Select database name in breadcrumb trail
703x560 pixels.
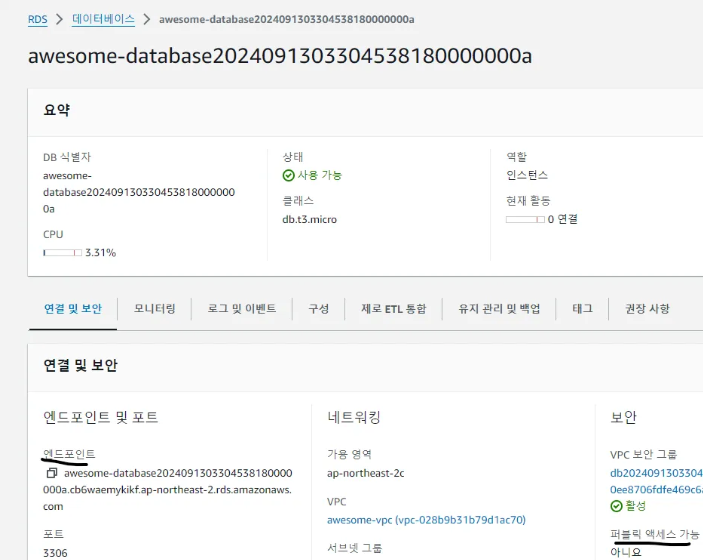pyautogui.click(x=286, y=19)
